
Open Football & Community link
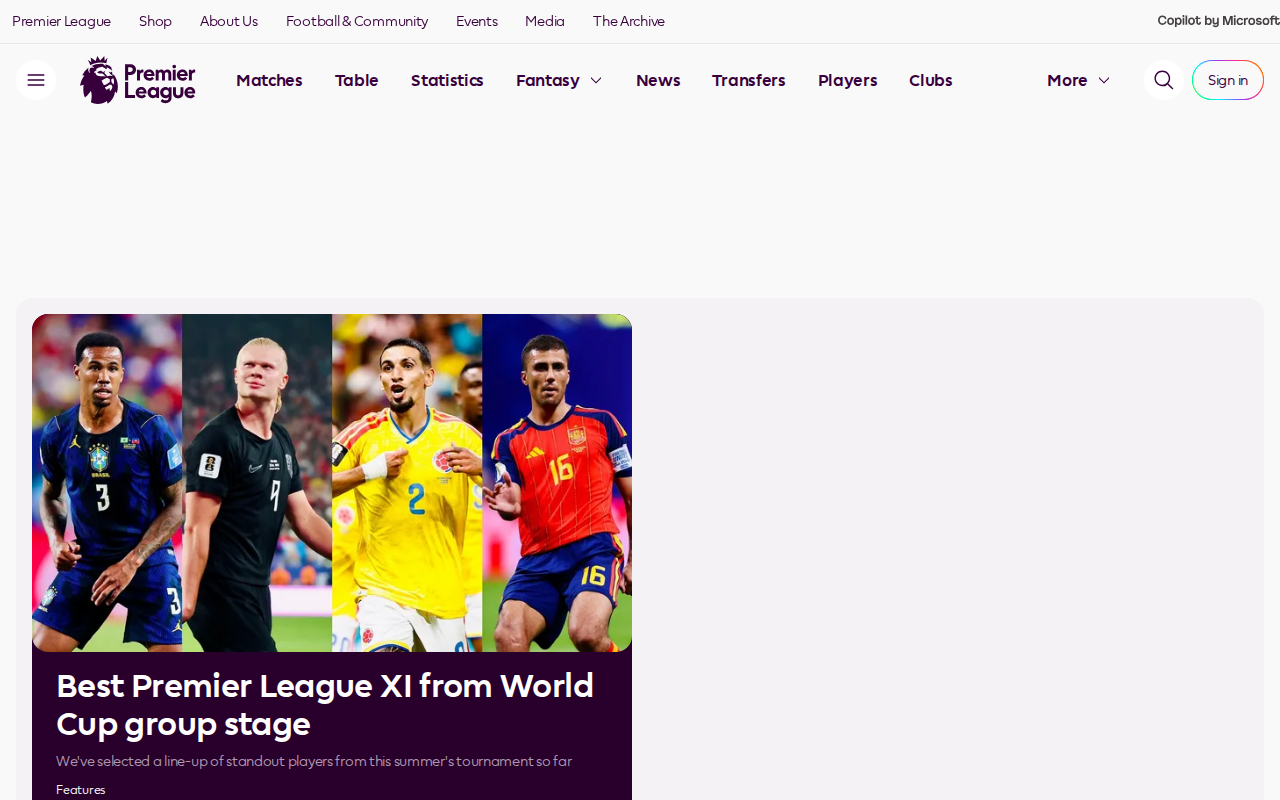coord(357,21)
